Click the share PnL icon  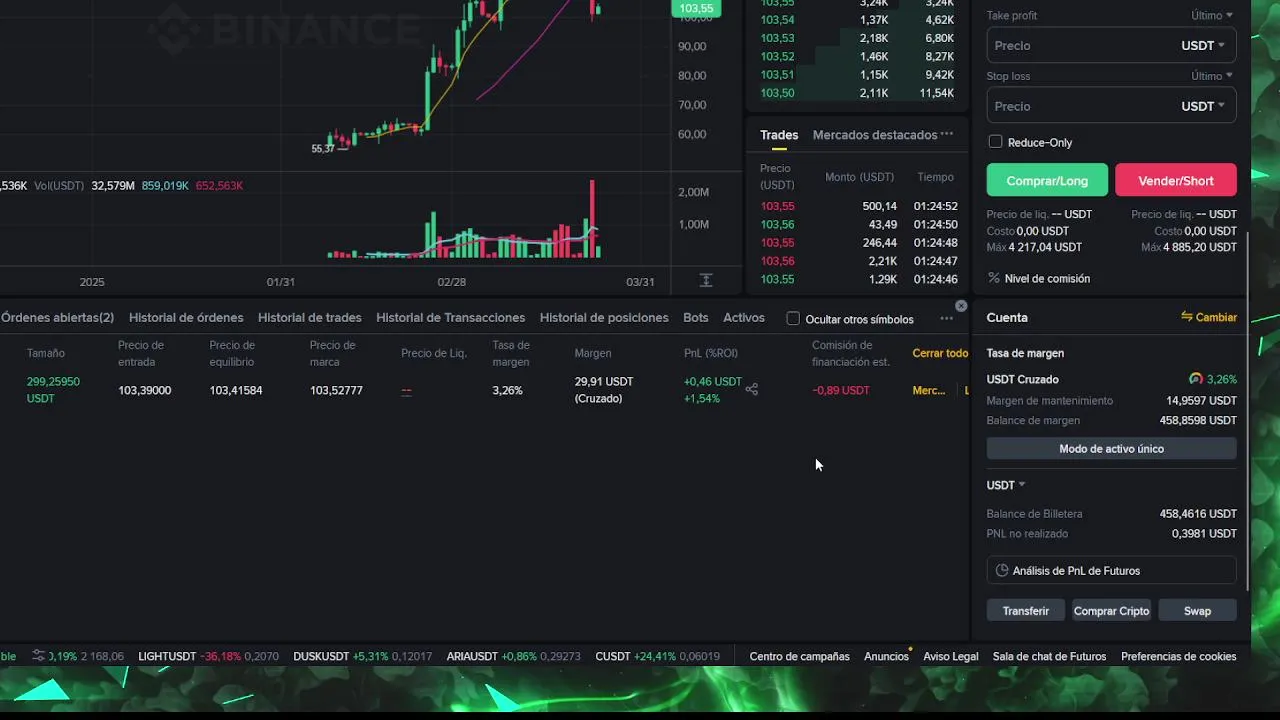coord(752,390)
